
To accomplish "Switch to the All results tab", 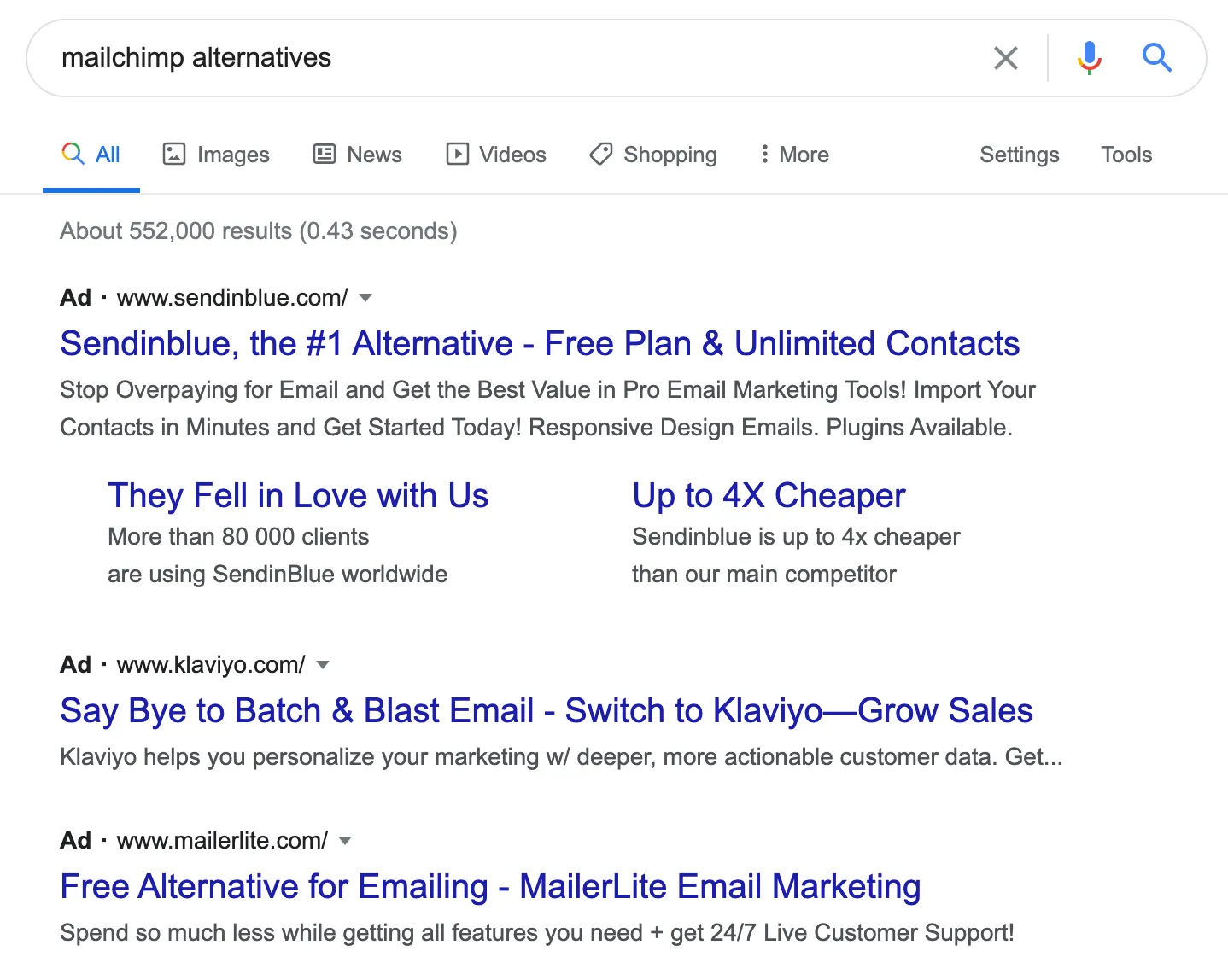I will pos(91,154).
